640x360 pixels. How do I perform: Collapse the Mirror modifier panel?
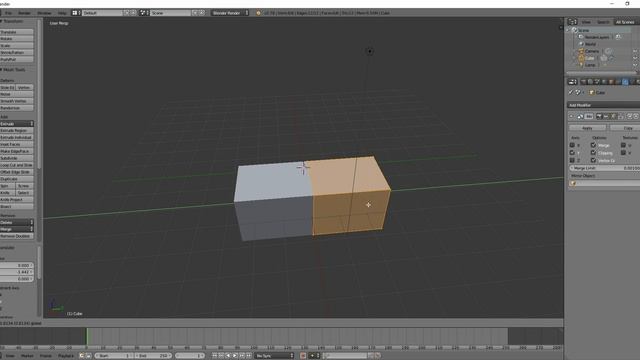(x=571, y=116)
